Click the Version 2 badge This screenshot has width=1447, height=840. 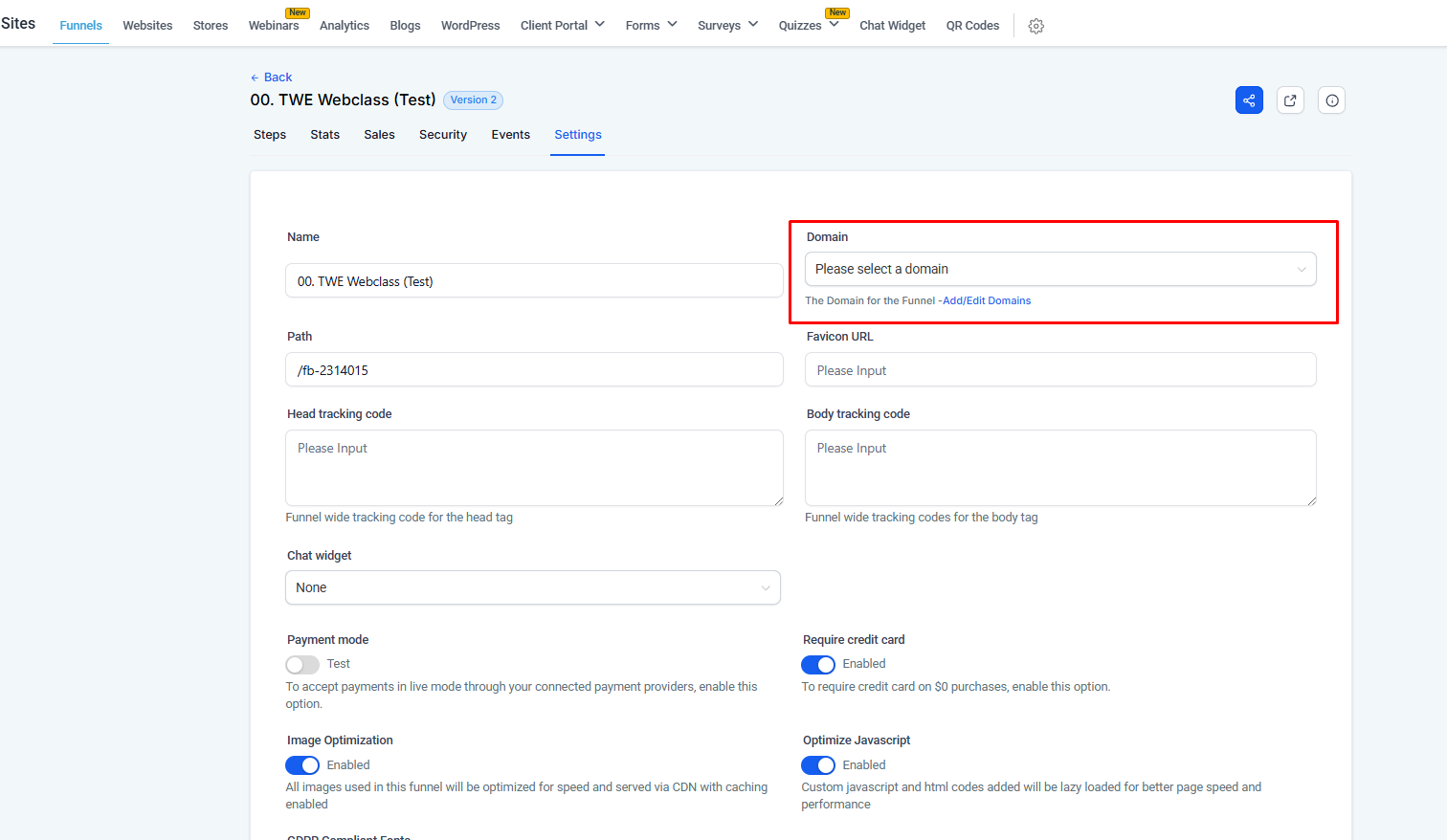coord(473,100)
